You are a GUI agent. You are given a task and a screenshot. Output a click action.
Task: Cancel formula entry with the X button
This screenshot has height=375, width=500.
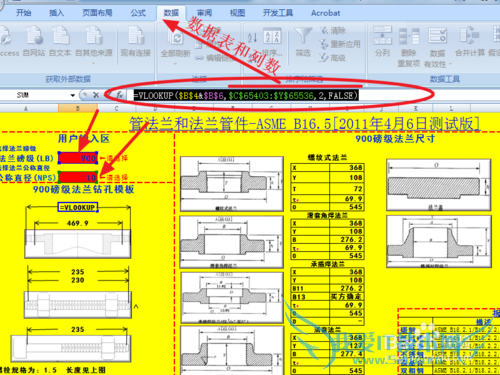tap(96, 95)
